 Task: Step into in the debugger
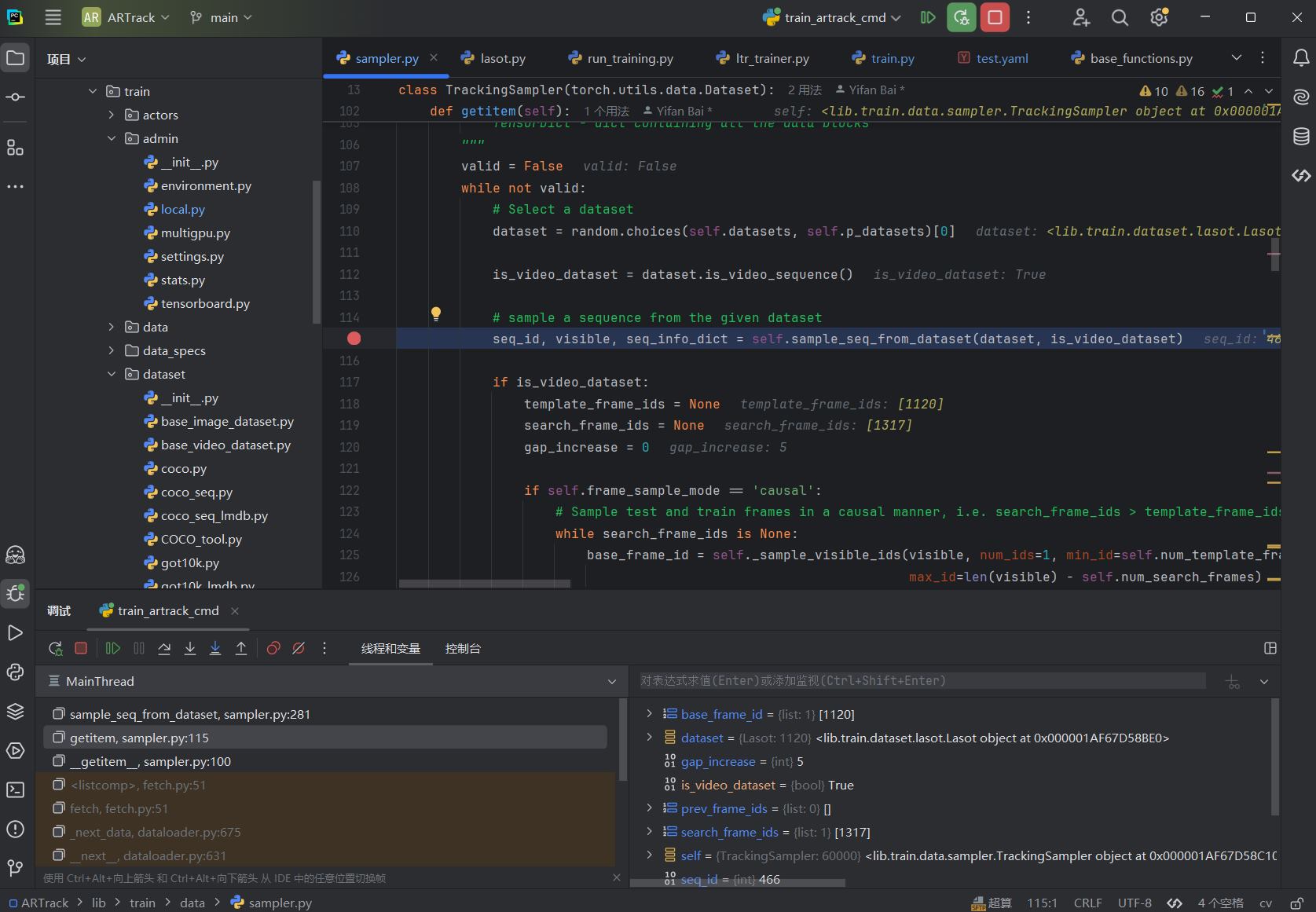(x=190, y=648)
